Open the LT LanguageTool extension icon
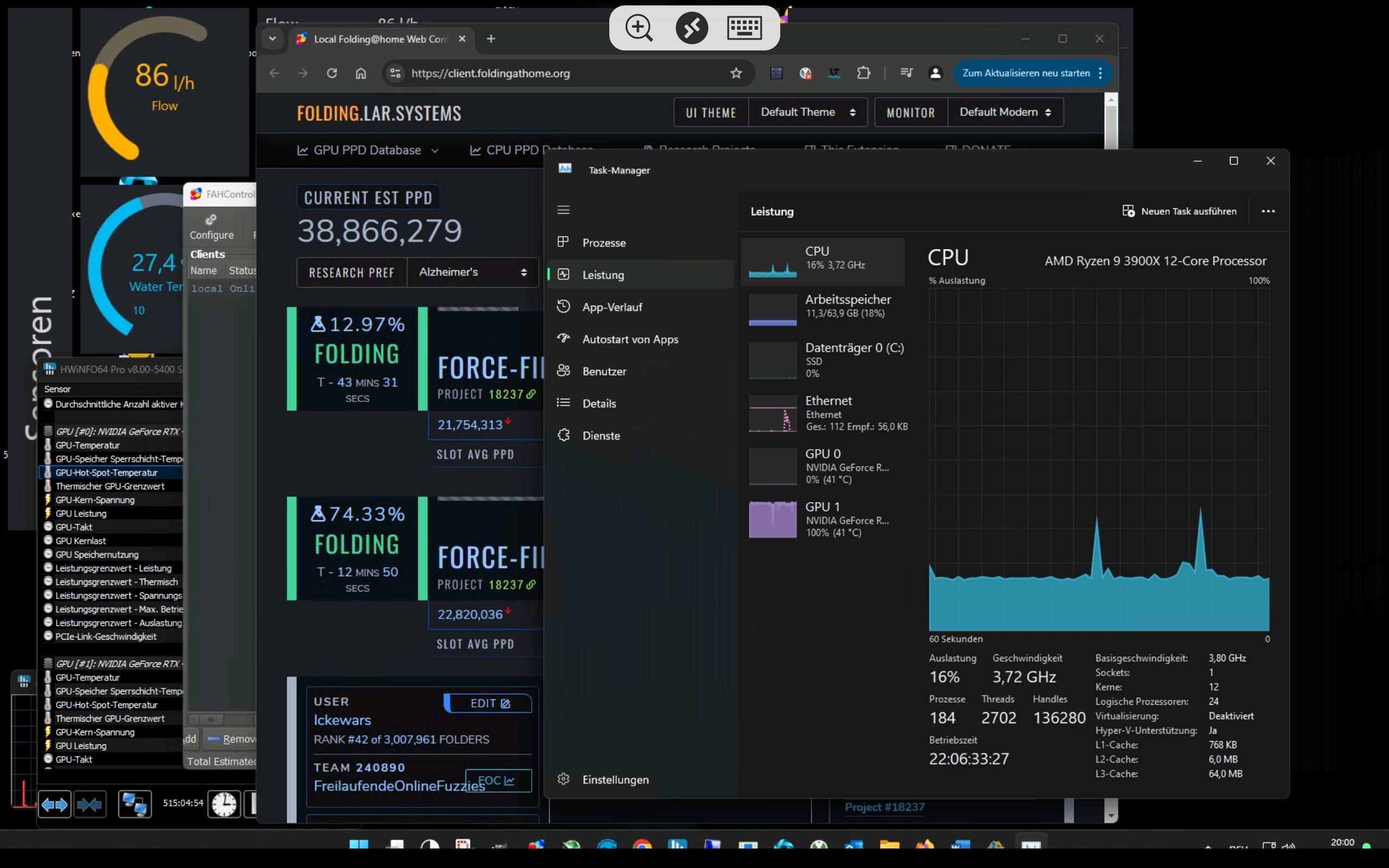 click(x=834, y=73)
